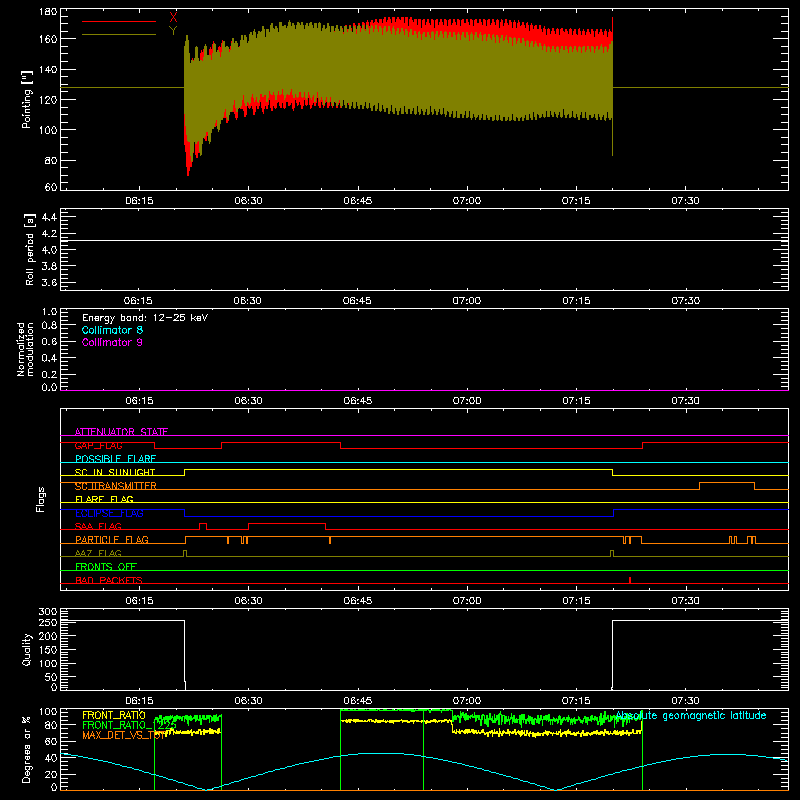
Task: Click the 'FLARE_FLAG' label
Action: [104, 499]
